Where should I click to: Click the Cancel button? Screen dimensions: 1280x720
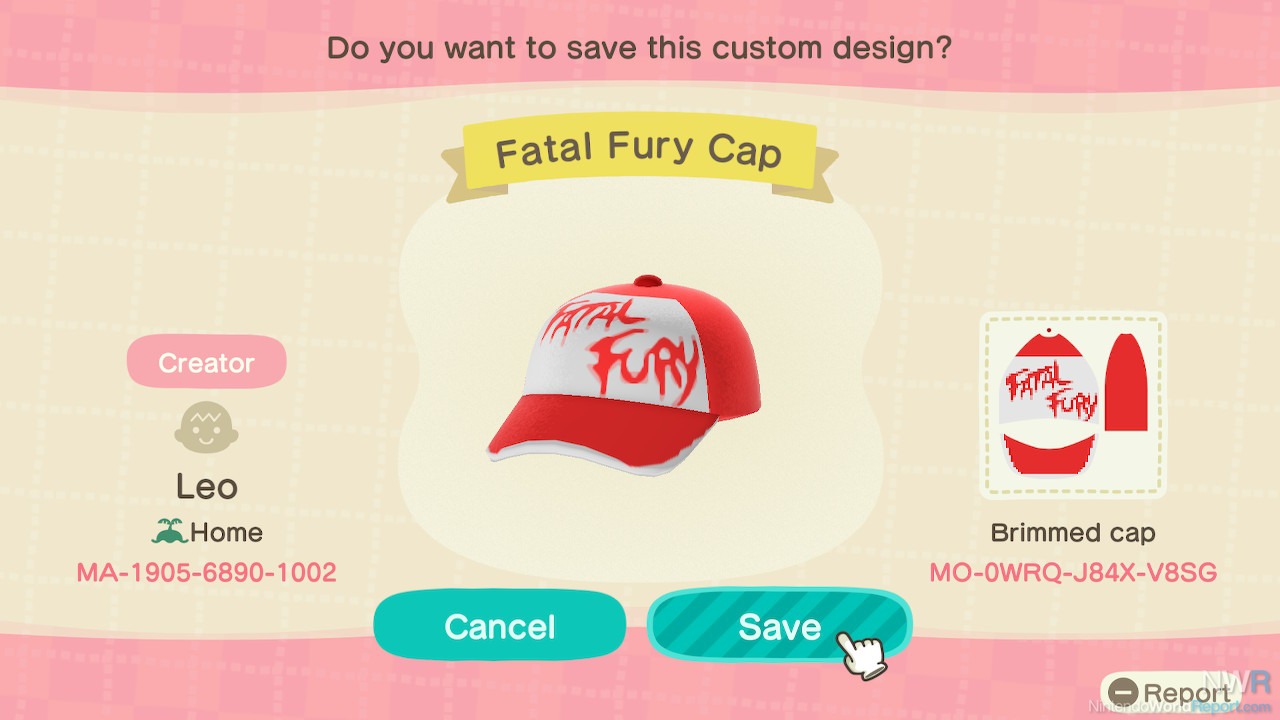(x=500, y=627)
